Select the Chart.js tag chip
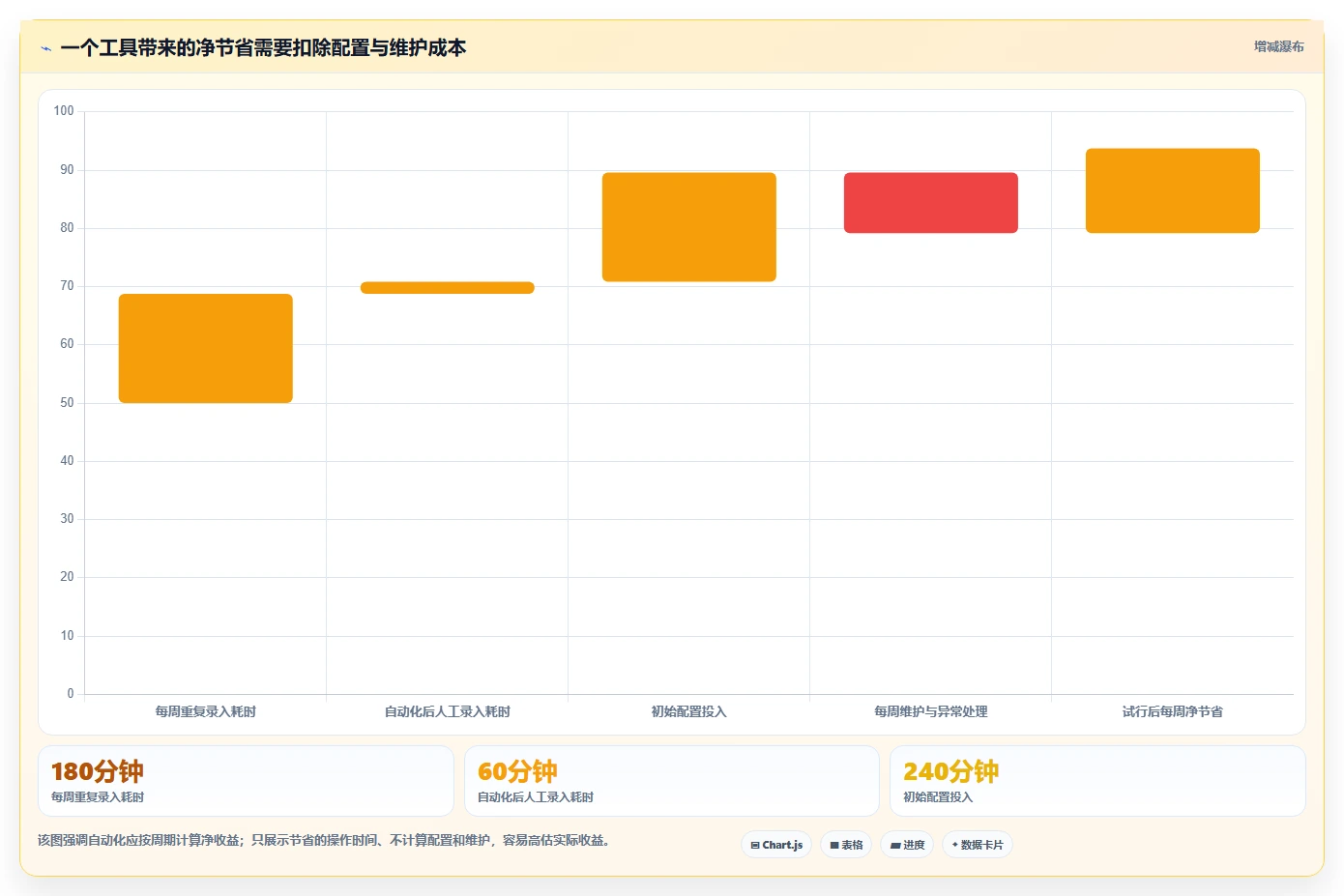Viewport: 1344px width, 896px height. [776, 845]
